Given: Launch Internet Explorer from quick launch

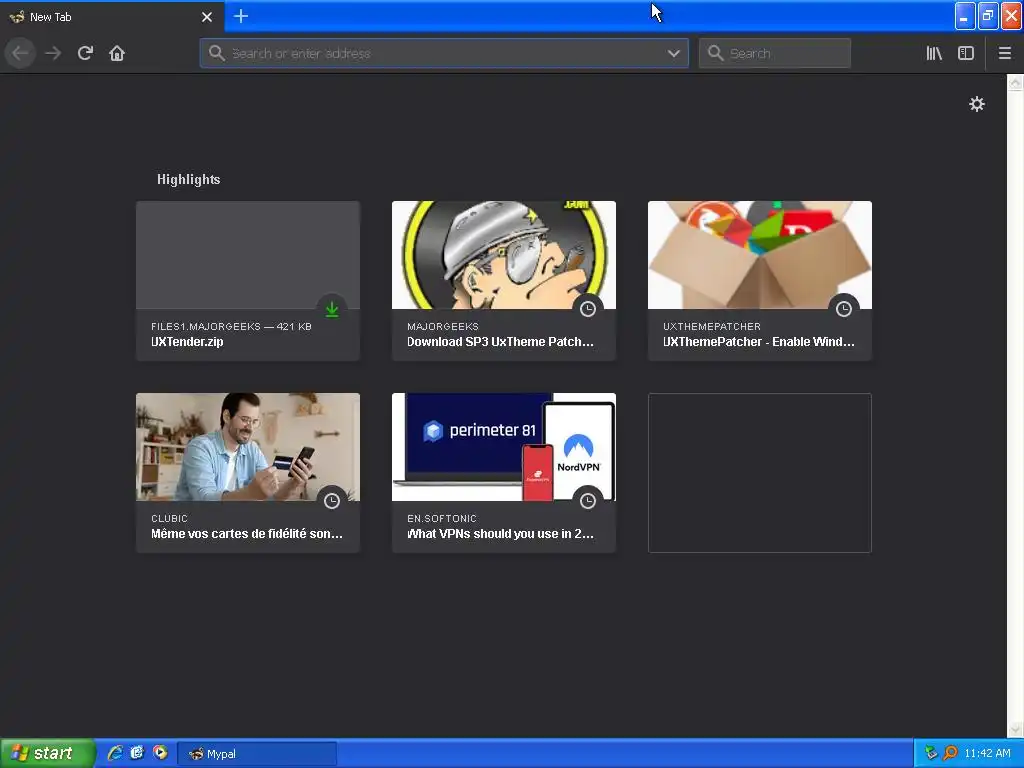Looking at the screenshot, I should (114, 753).
